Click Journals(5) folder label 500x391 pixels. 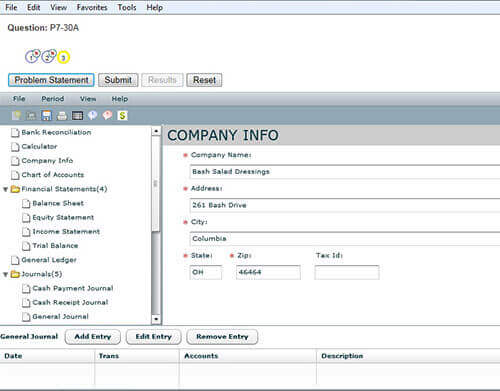(42, 274)
